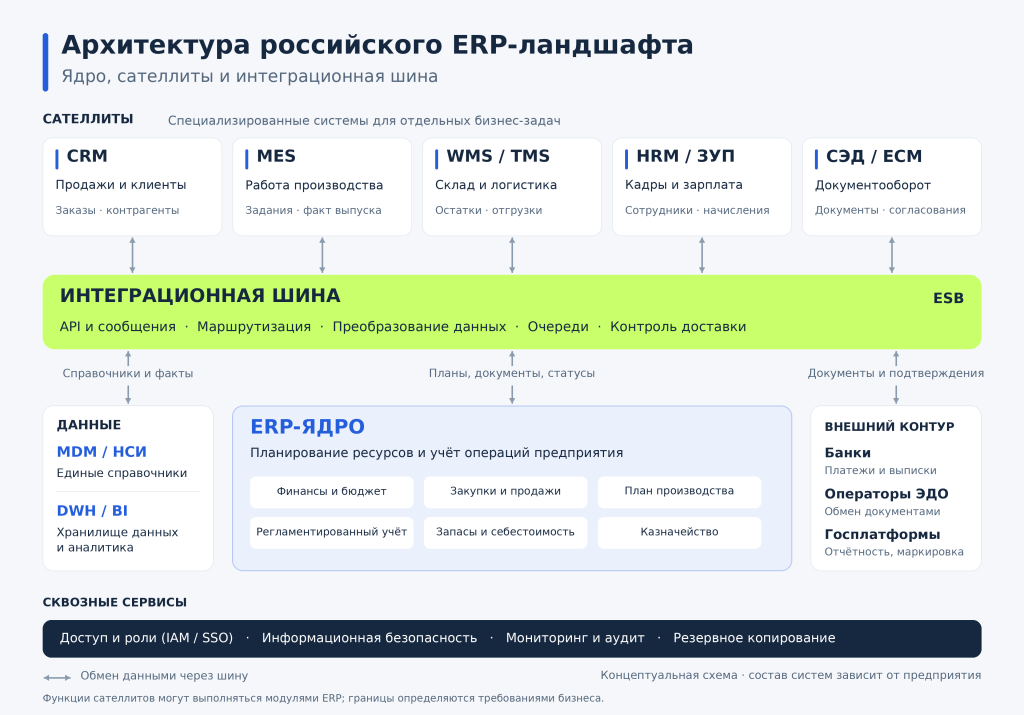
Task: Select the 'Закупки и продажи' module box
Action: coord(505,492)
